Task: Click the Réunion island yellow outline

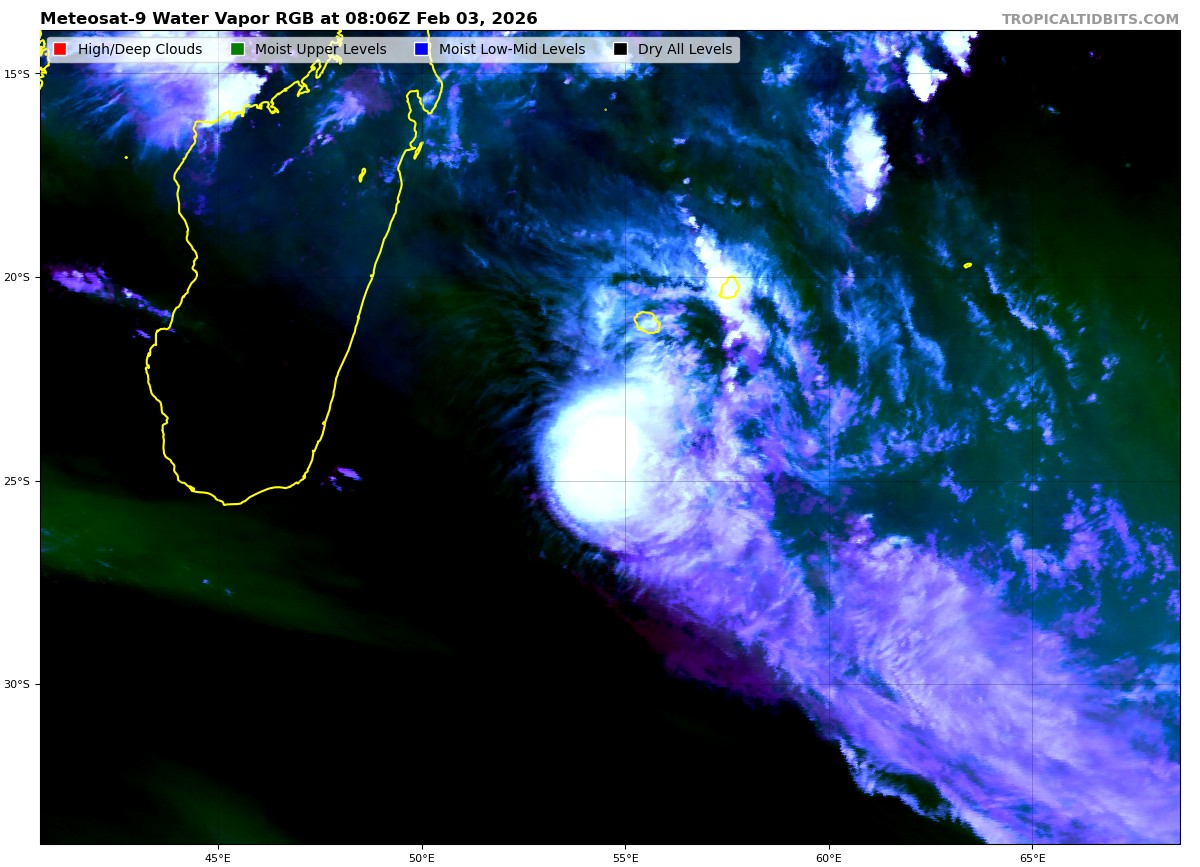Action: 647,322
